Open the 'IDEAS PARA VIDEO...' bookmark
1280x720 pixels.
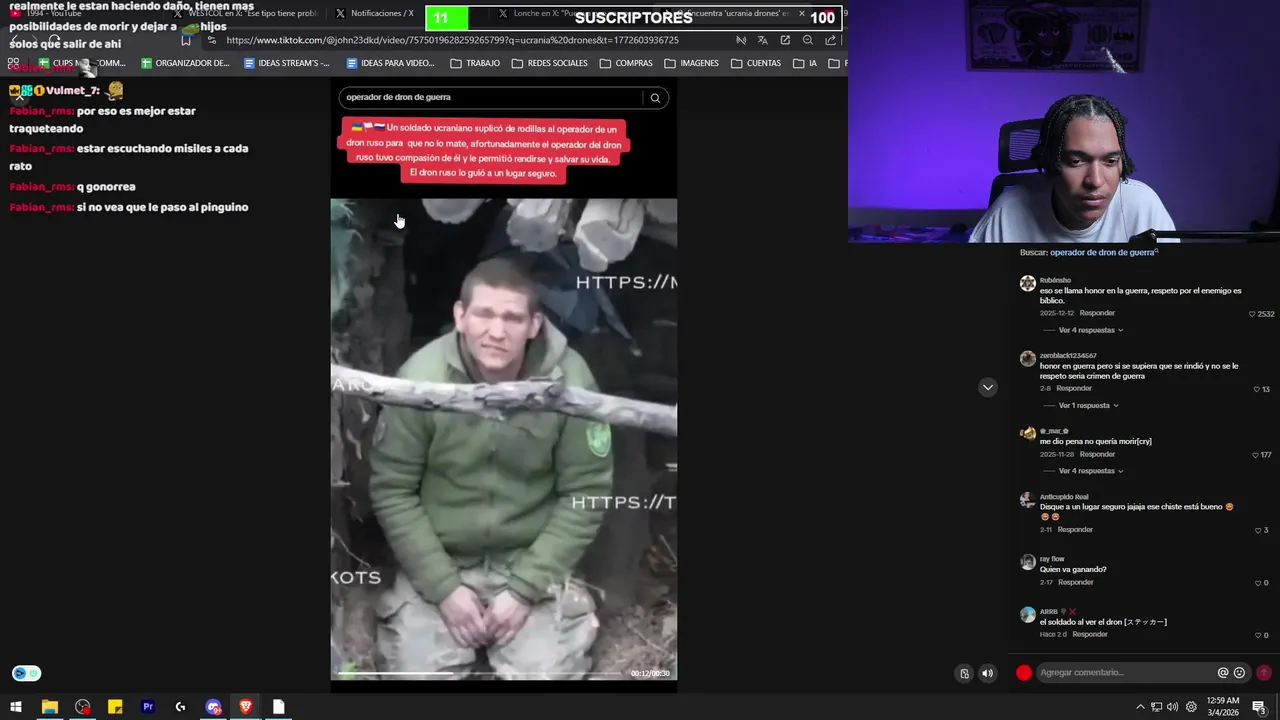point(390,63)
